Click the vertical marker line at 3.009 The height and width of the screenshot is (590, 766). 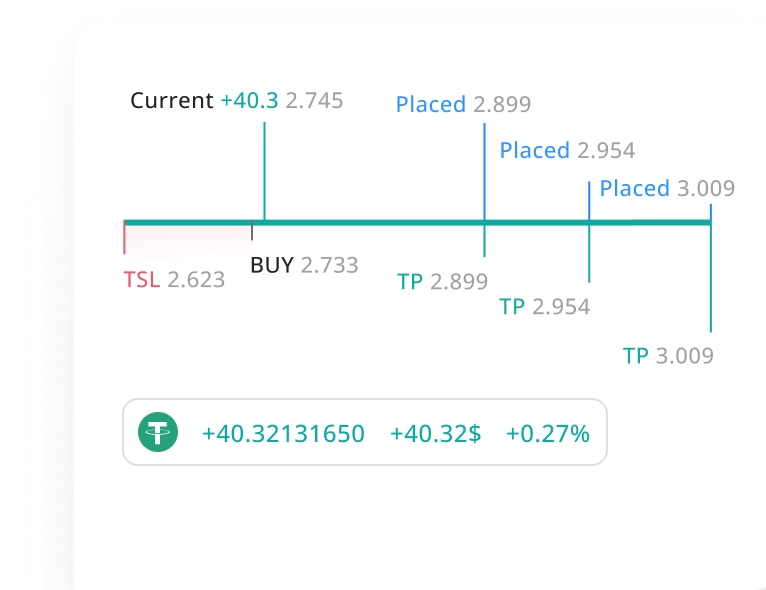coord(711,268)
